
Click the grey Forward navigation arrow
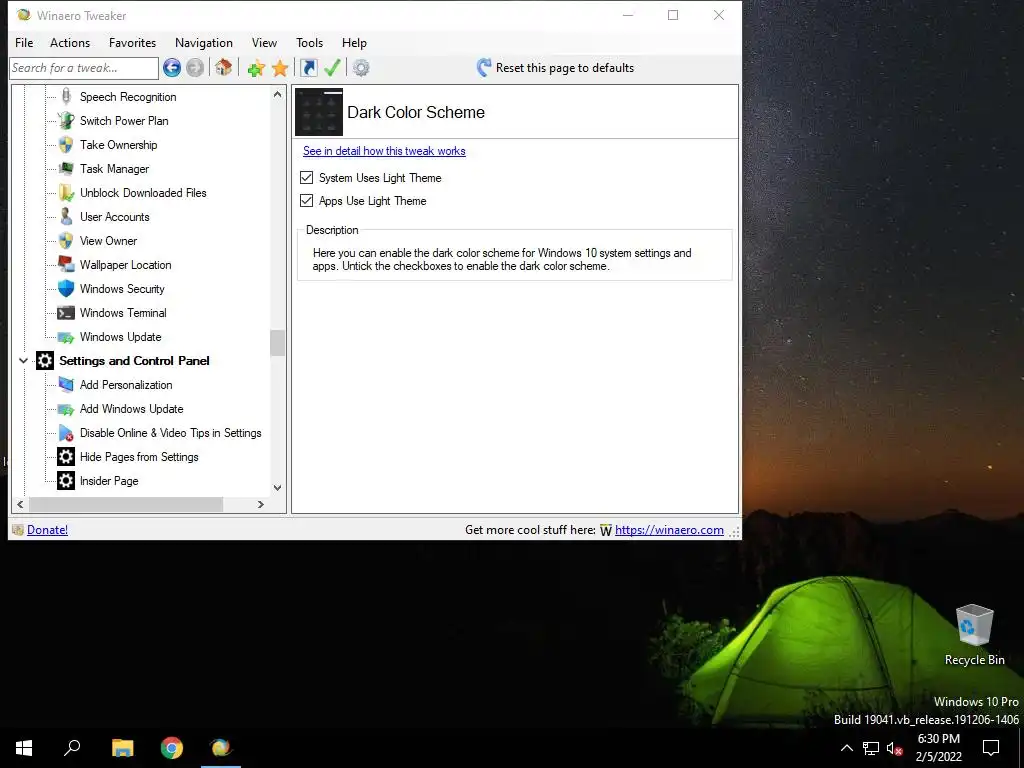(x=195, y=67)
